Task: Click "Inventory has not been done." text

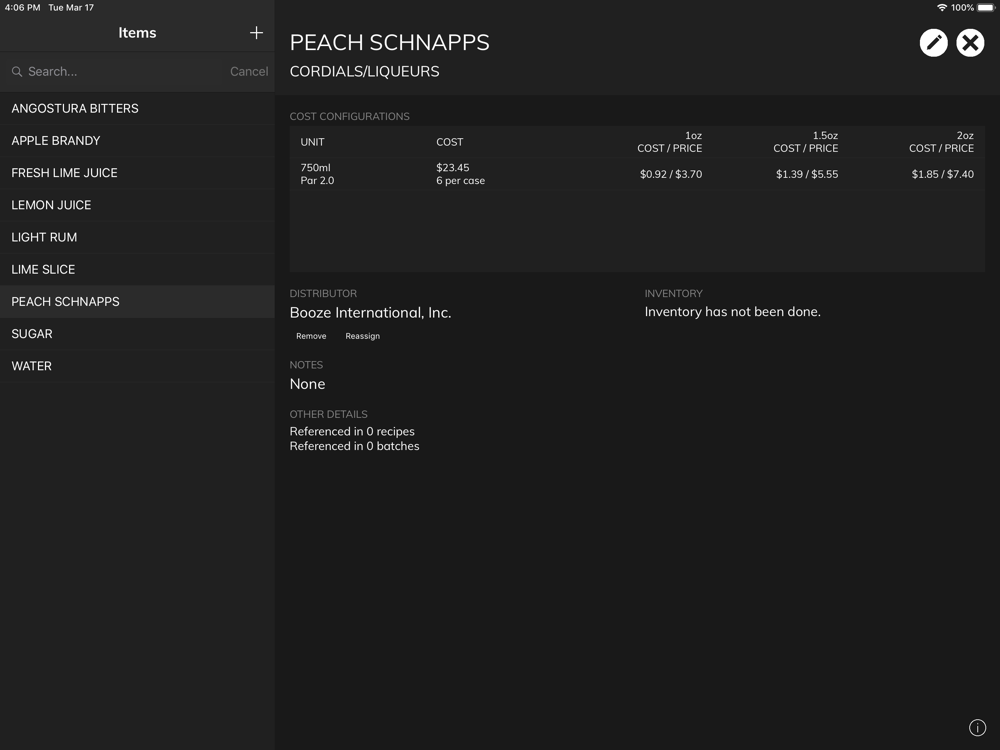Action: tap(733, 312)
